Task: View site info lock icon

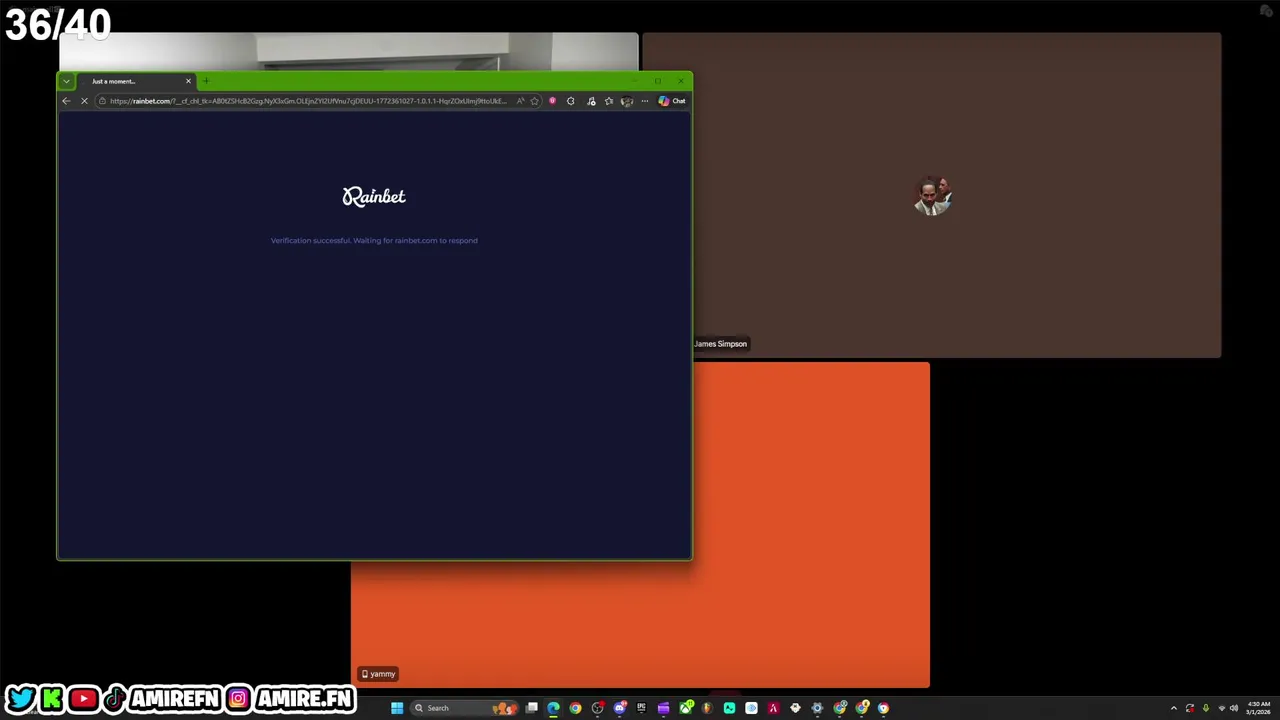Action: click(x=102, y=101)
